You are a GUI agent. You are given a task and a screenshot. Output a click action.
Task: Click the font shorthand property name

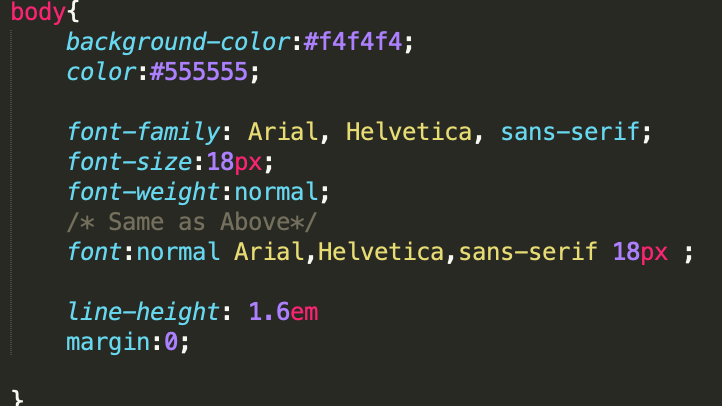(x=94, y=252)
